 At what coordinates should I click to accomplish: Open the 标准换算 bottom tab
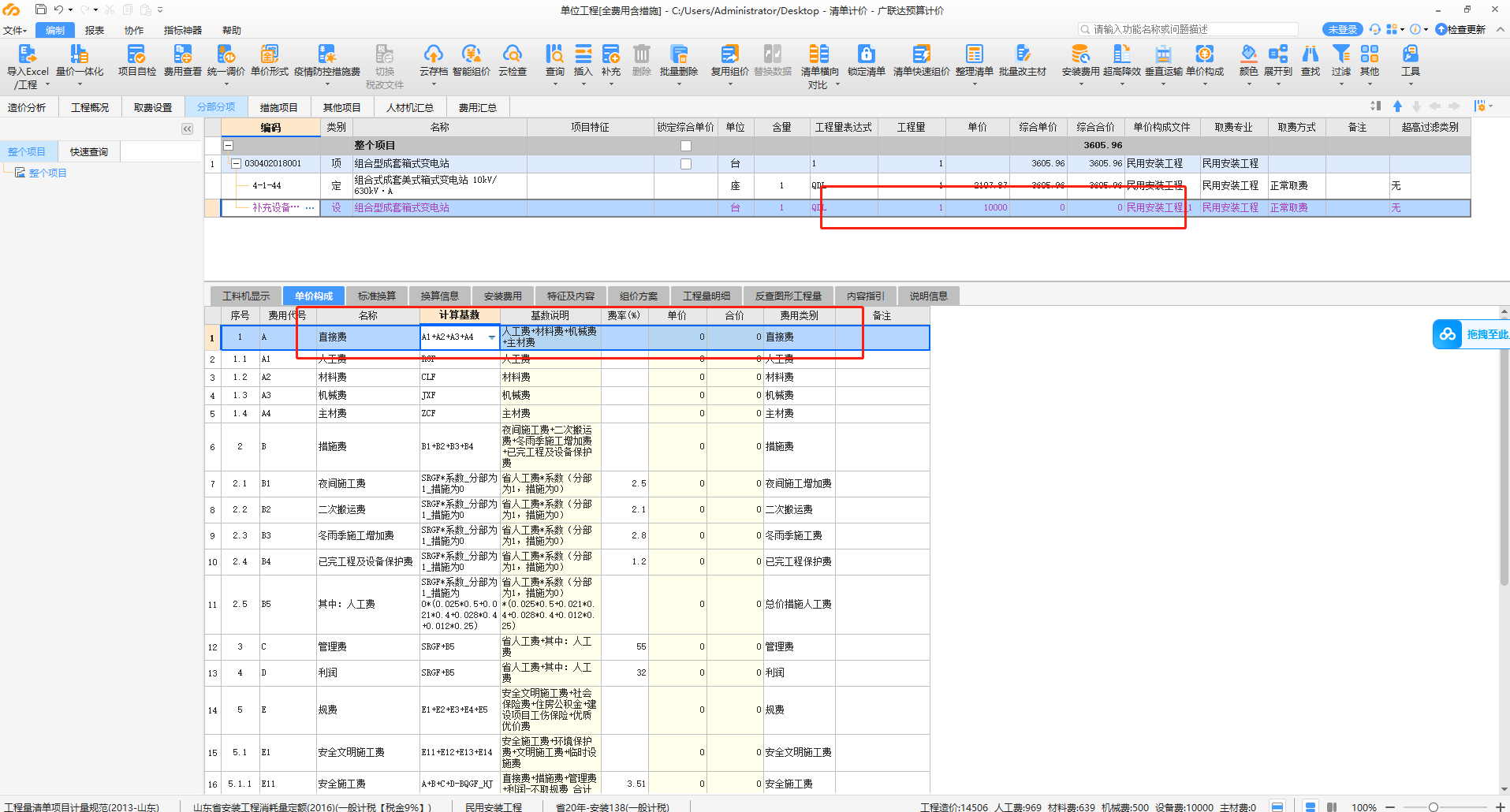click(x=377, y=296)
